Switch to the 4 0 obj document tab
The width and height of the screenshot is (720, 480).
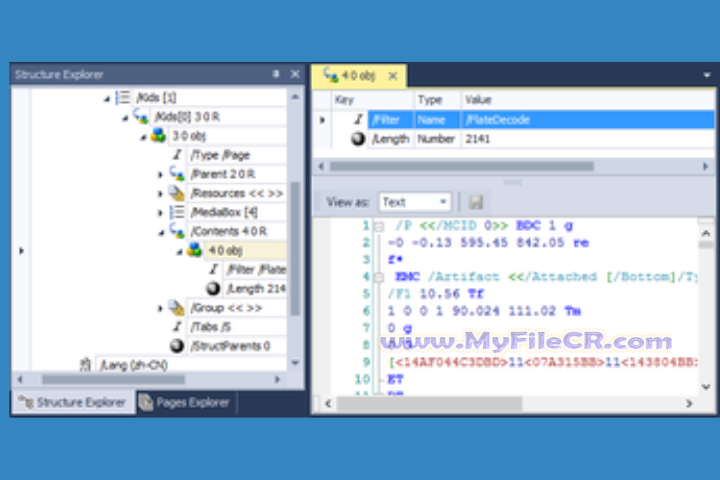tap(359, 76)
